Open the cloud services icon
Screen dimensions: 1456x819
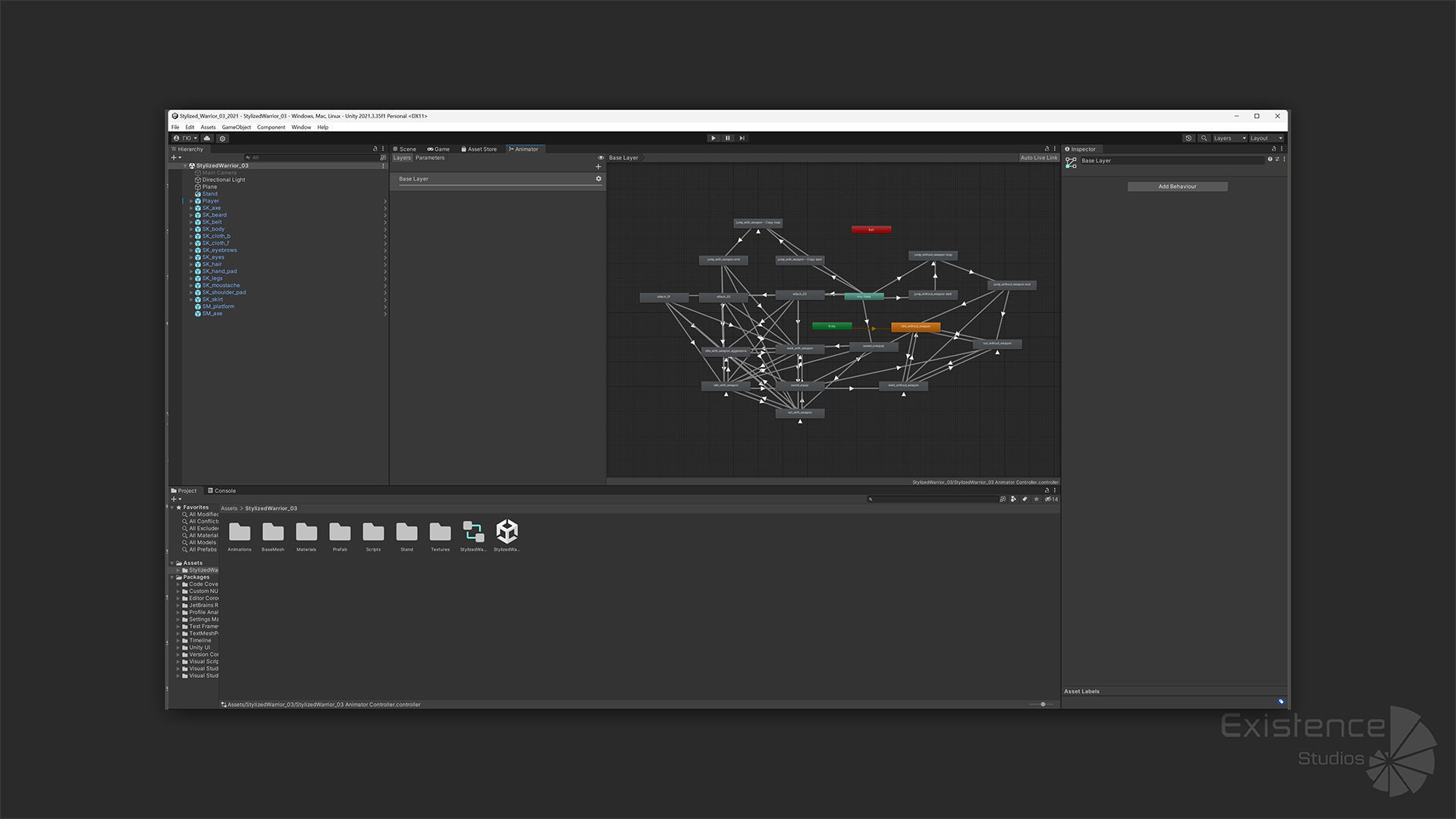point(207,138)
